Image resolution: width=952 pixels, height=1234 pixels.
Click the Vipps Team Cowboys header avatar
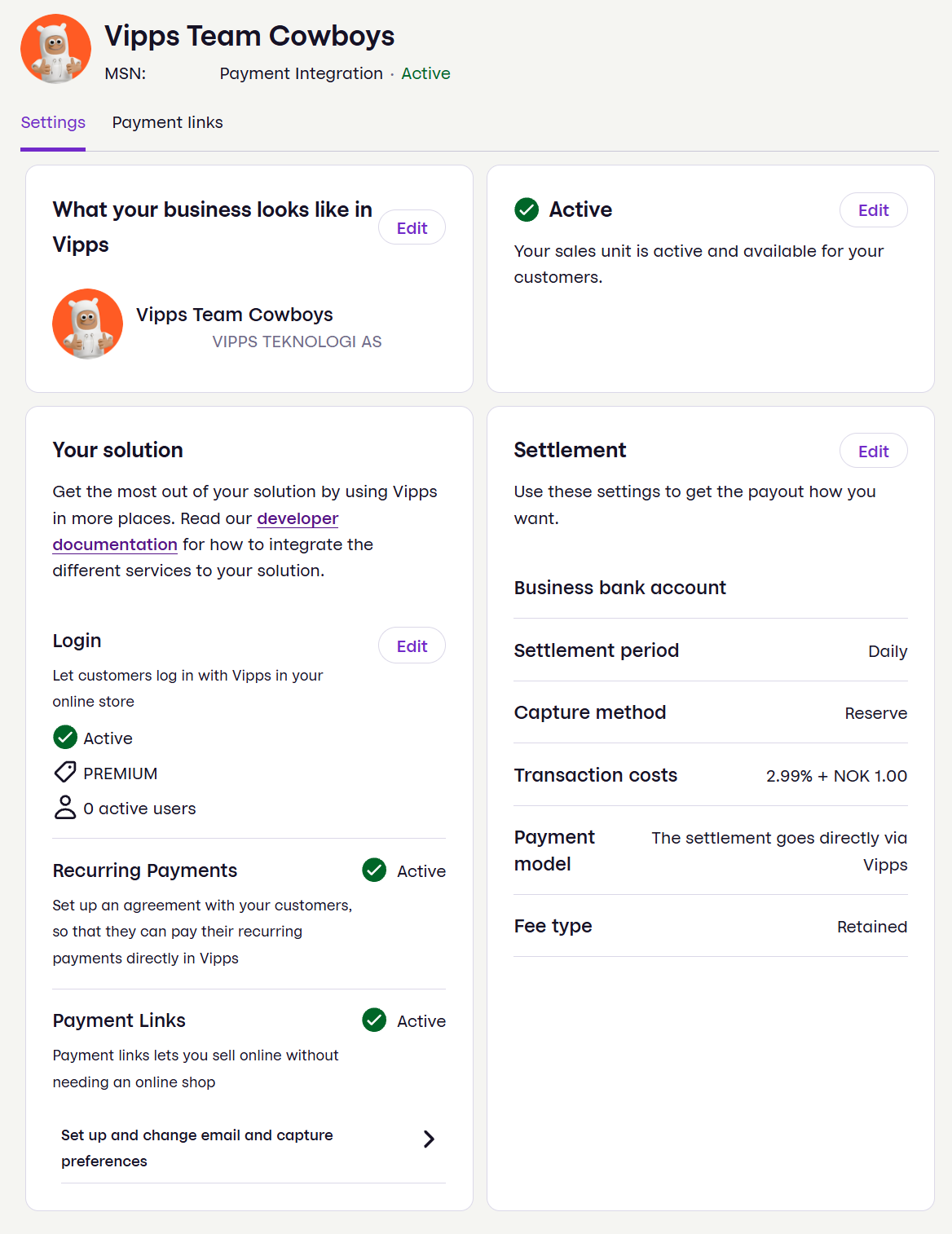pyautogui.click(x=55, y=49)
